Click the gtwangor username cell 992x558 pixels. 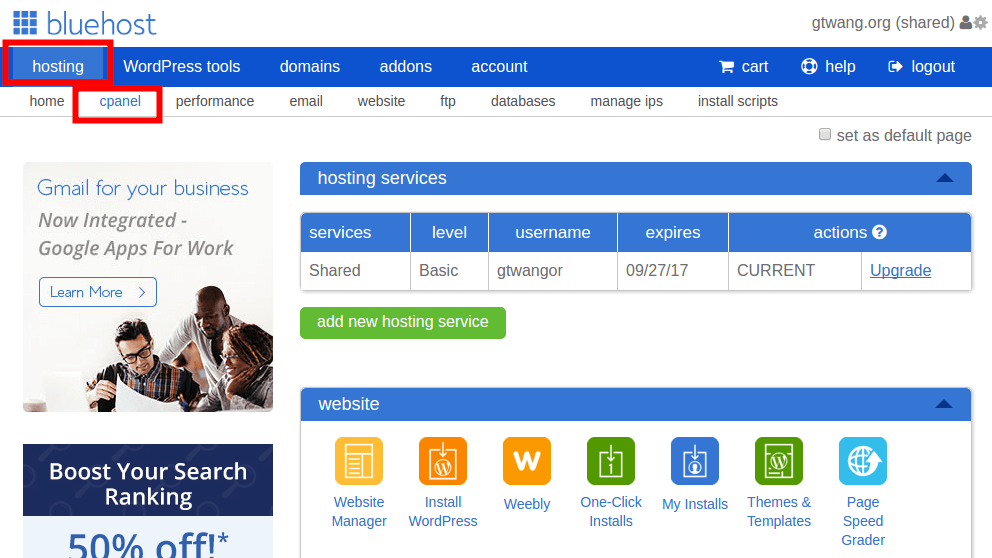tap(553, 271)
